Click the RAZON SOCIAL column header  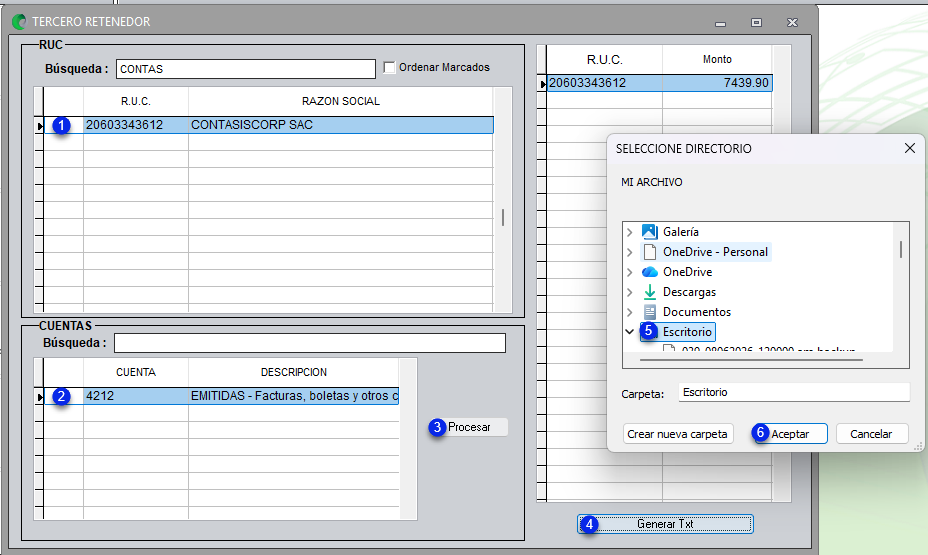(340, 101)
